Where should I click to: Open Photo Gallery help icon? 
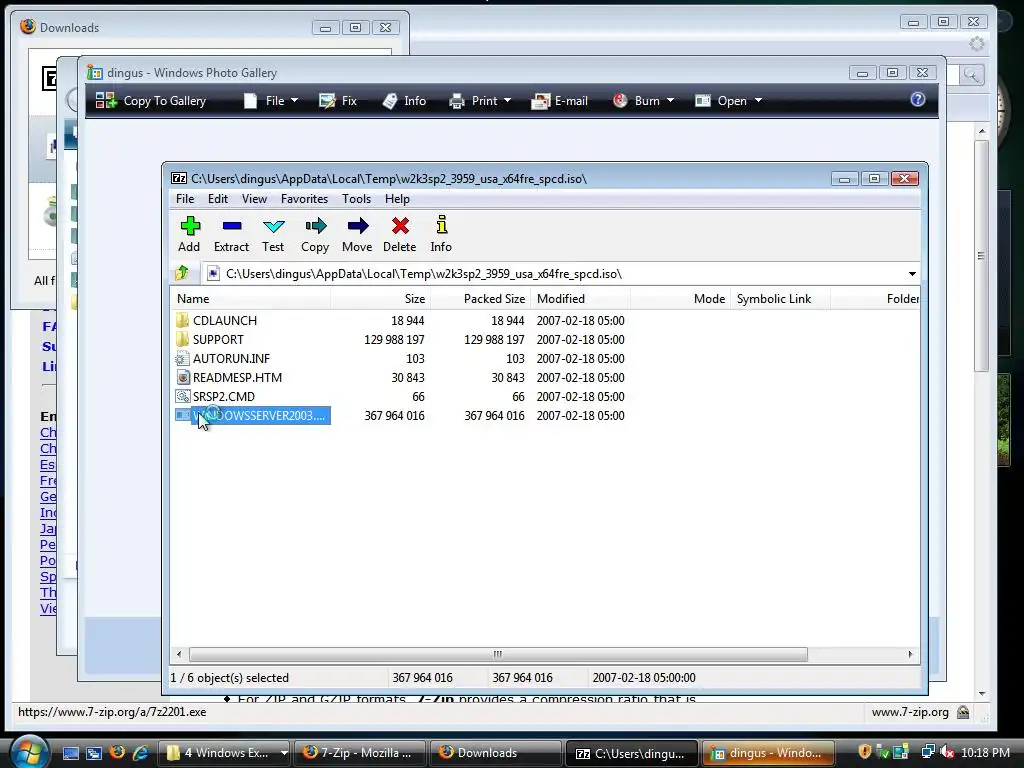pos(918,99)
